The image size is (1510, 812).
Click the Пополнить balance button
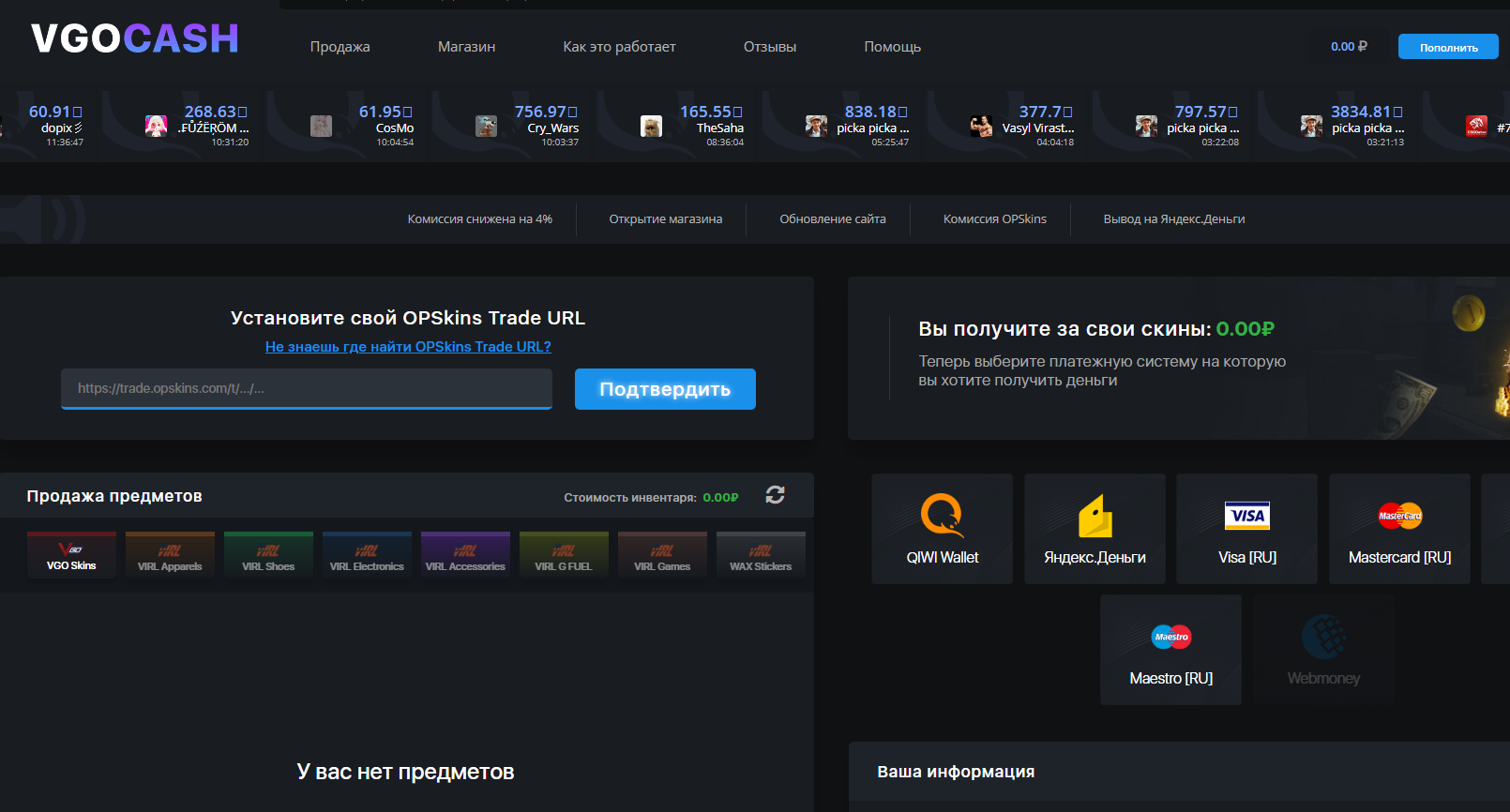(x=1448, y=47)
